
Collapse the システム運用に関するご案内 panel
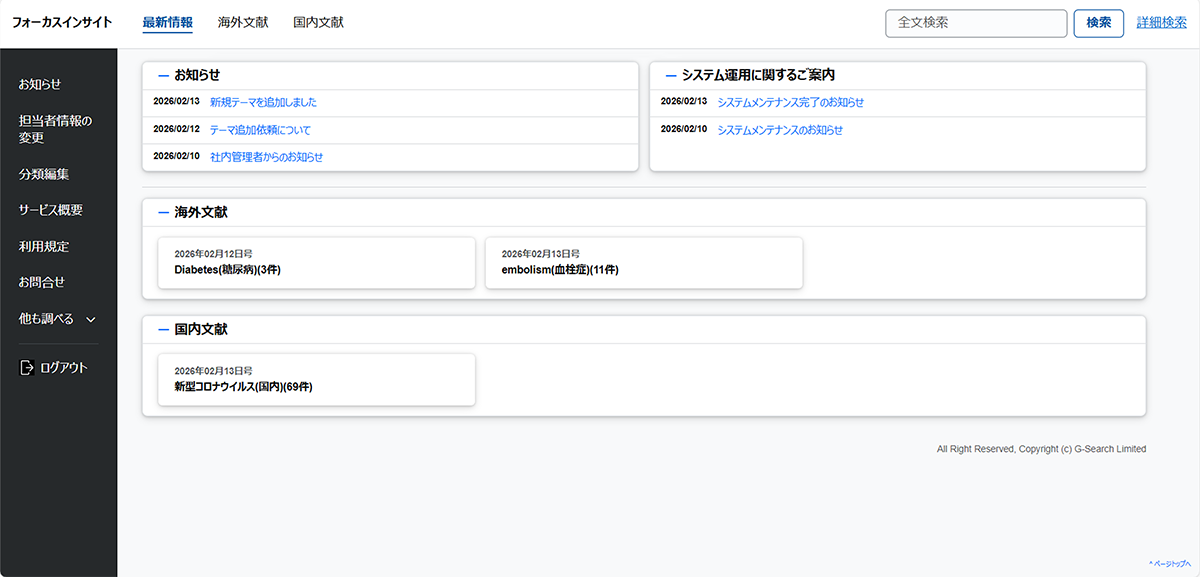(x=671, y=75)
